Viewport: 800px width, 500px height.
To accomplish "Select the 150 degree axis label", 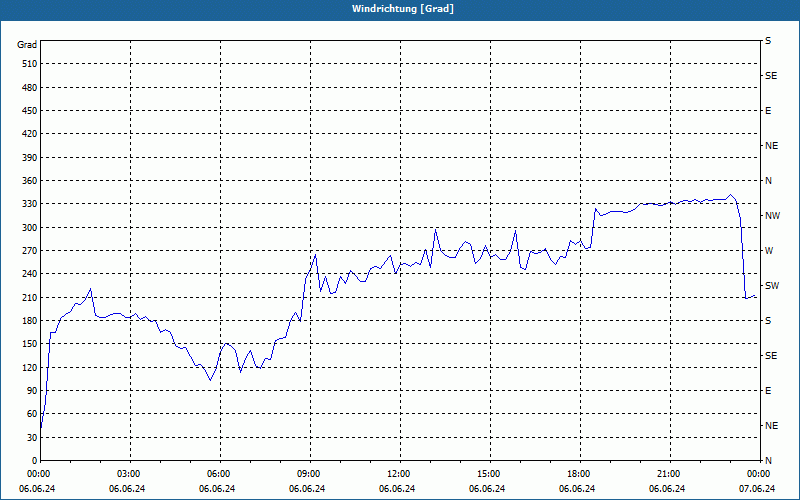I will [x=30, y=343].
